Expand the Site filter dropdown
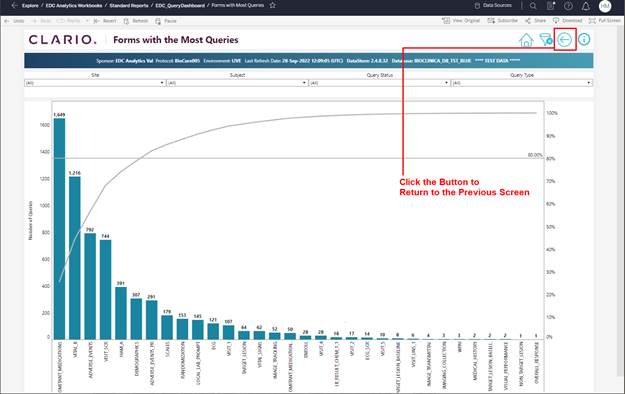The width and height of the screenshot is (625, 394). (x=95, y=83)
